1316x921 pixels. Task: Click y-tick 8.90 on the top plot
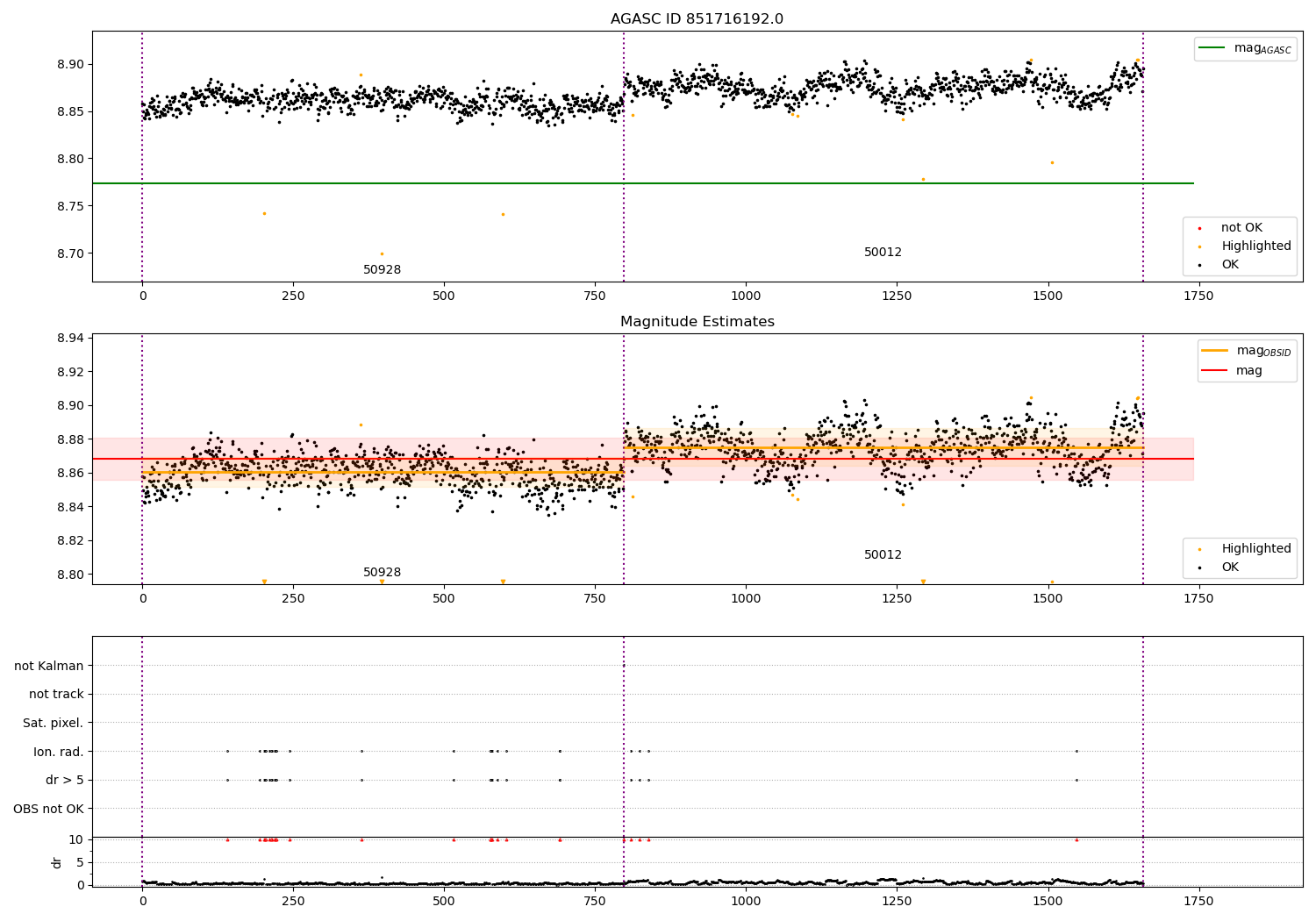69,65
